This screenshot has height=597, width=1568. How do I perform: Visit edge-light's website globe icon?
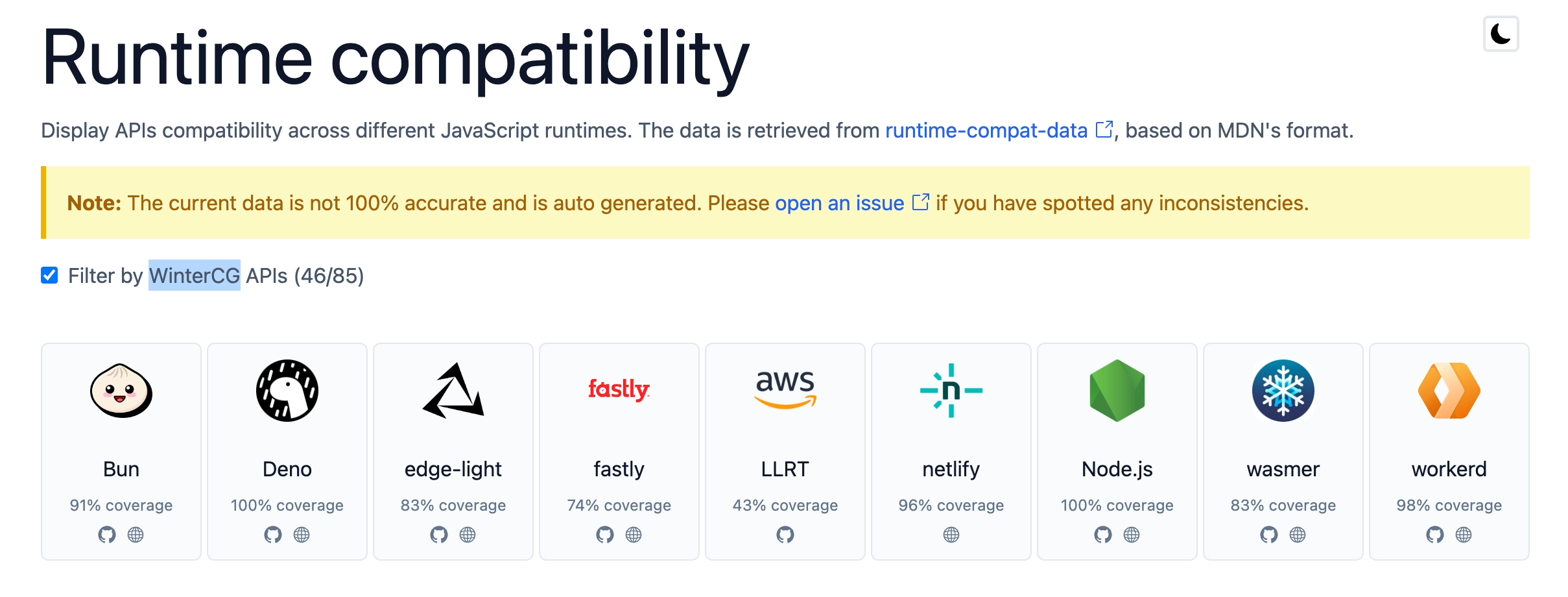[x=468, y=535]
